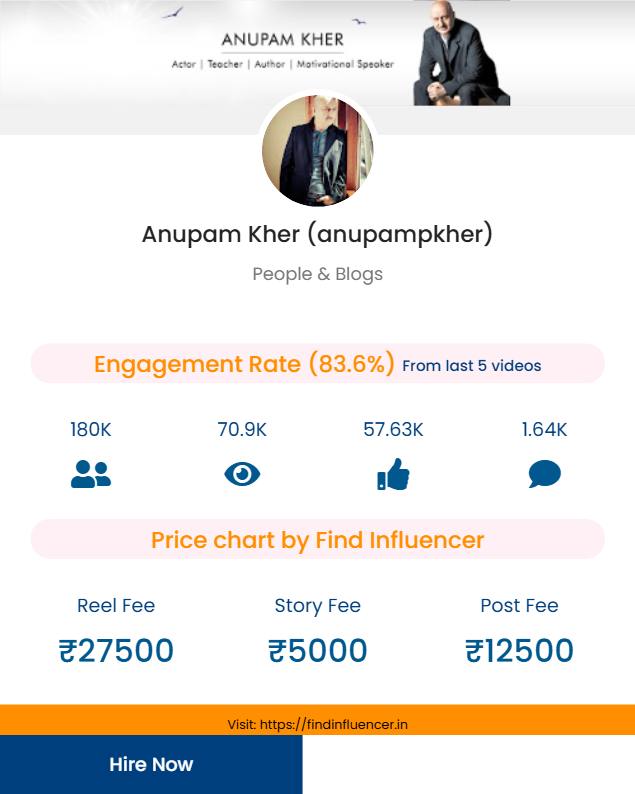Click the Engagement Rate banner
Viewport: 635px width, 794px height.
point(318,364)
